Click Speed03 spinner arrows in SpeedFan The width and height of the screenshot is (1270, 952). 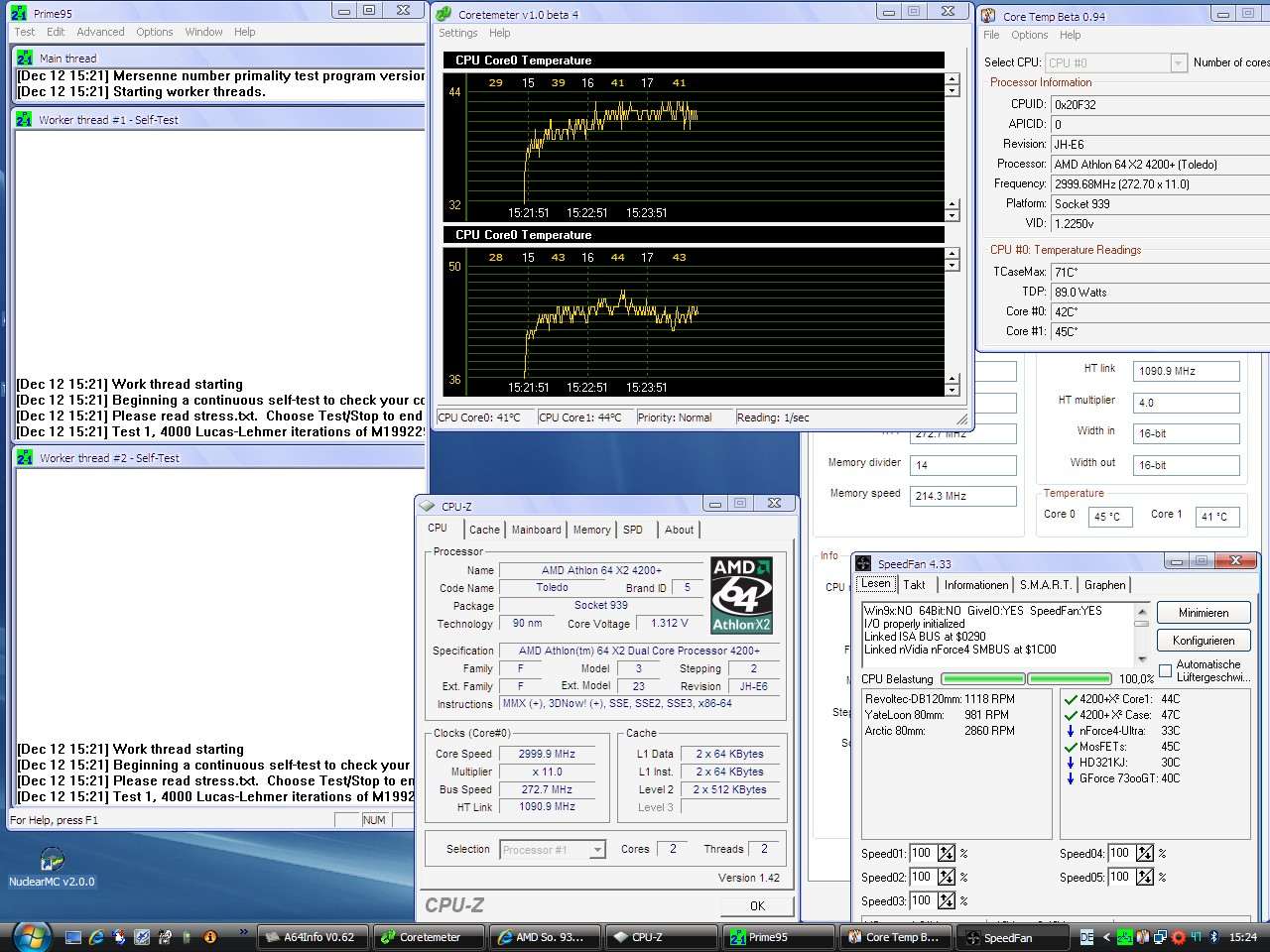coord(947,900)
